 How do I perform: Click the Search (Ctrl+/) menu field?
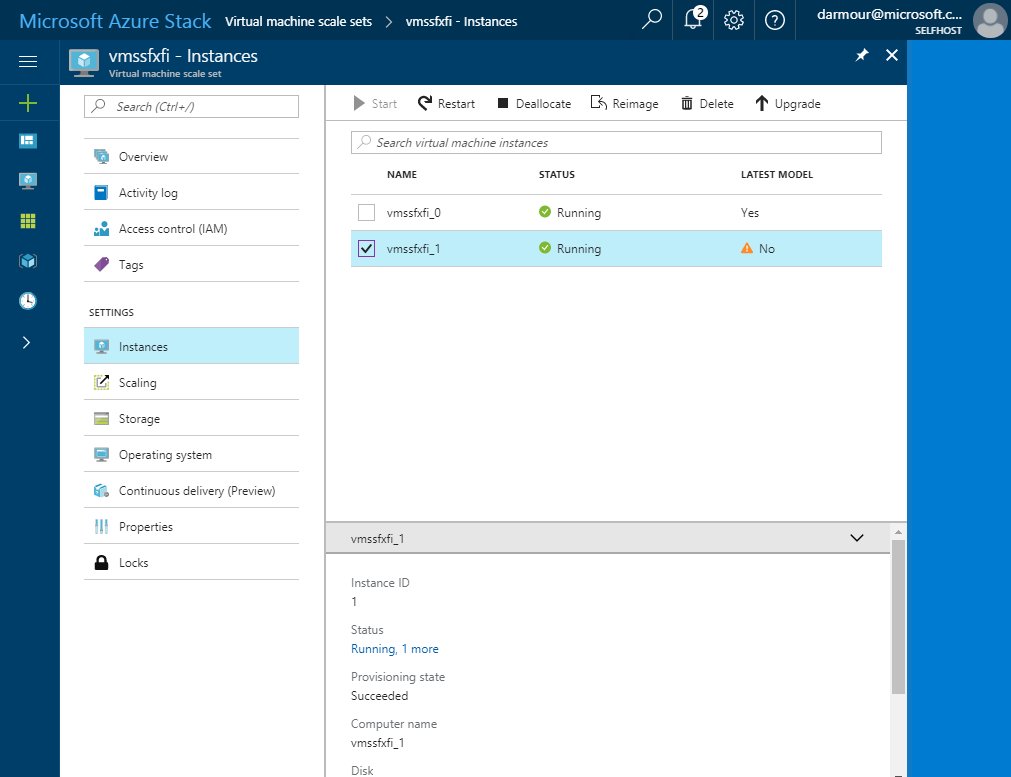click(191, 106)
